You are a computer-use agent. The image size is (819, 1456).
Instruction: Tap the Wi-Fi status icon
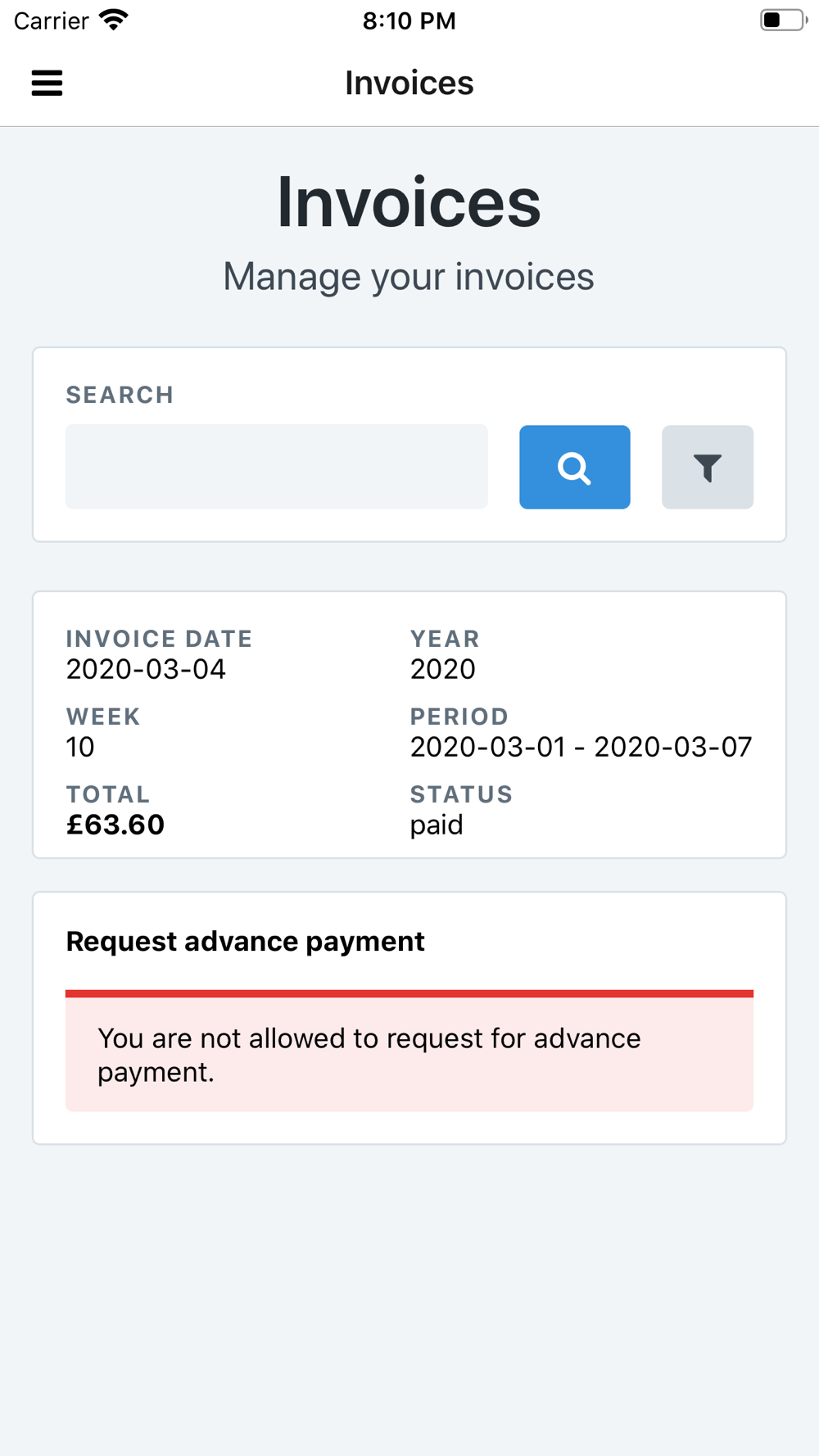(114, 20)
